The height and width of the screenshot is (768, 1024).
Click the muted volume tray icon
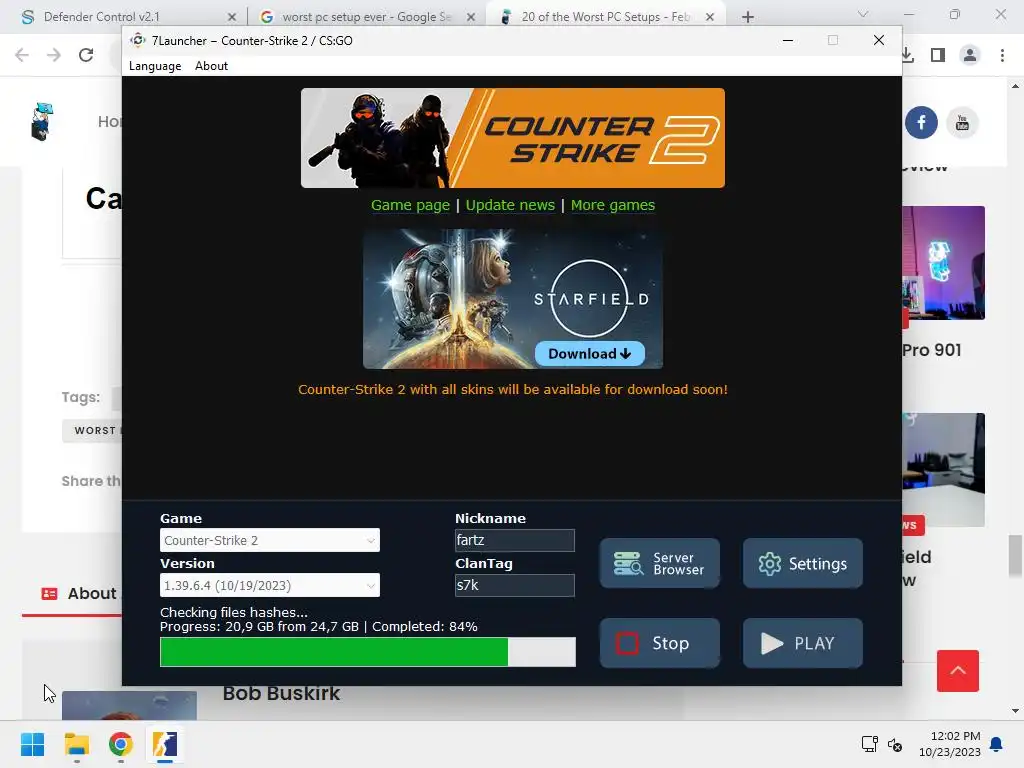pos(895,744)
